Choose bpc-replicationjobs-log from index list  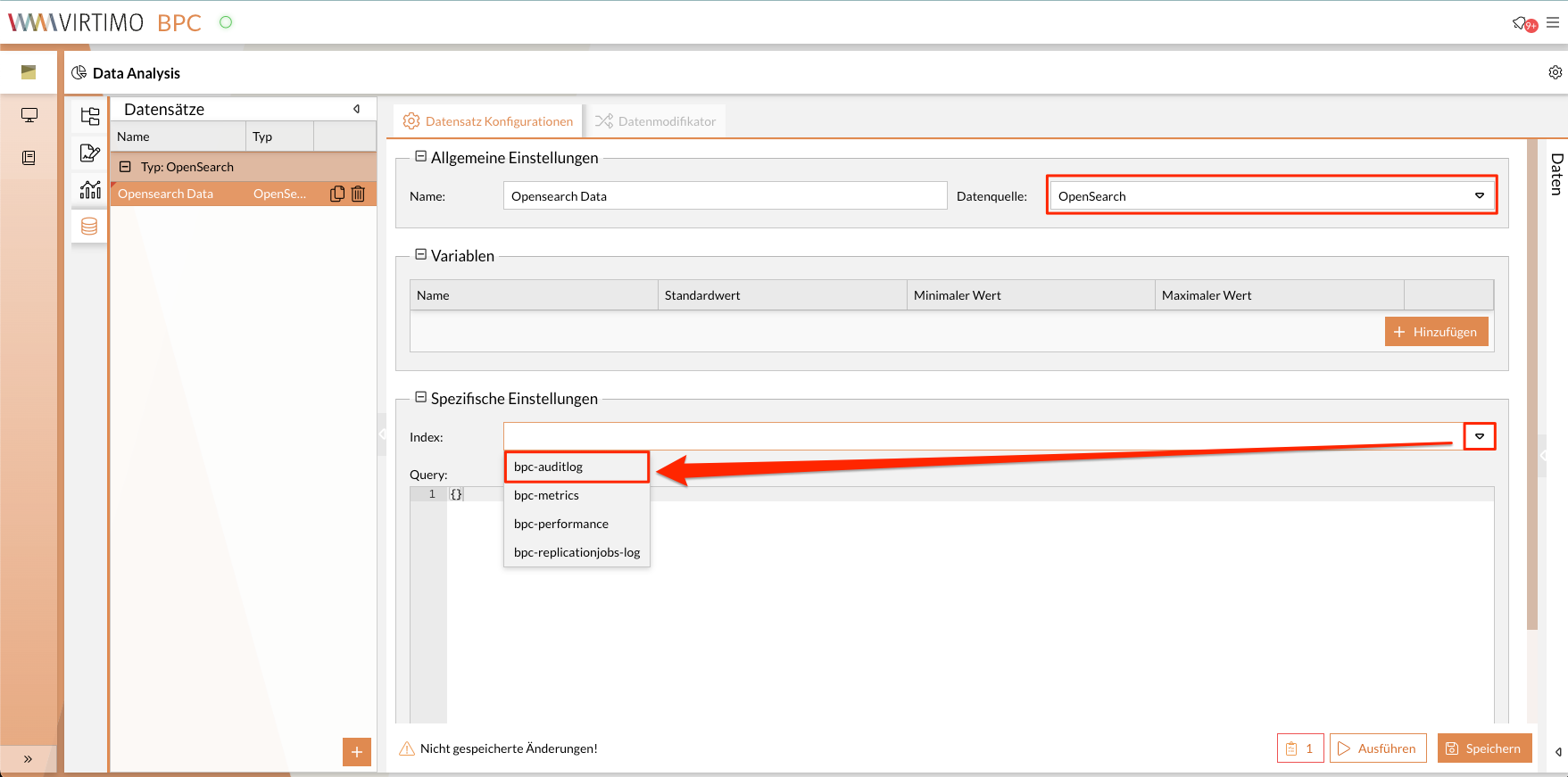pos(577,552)
